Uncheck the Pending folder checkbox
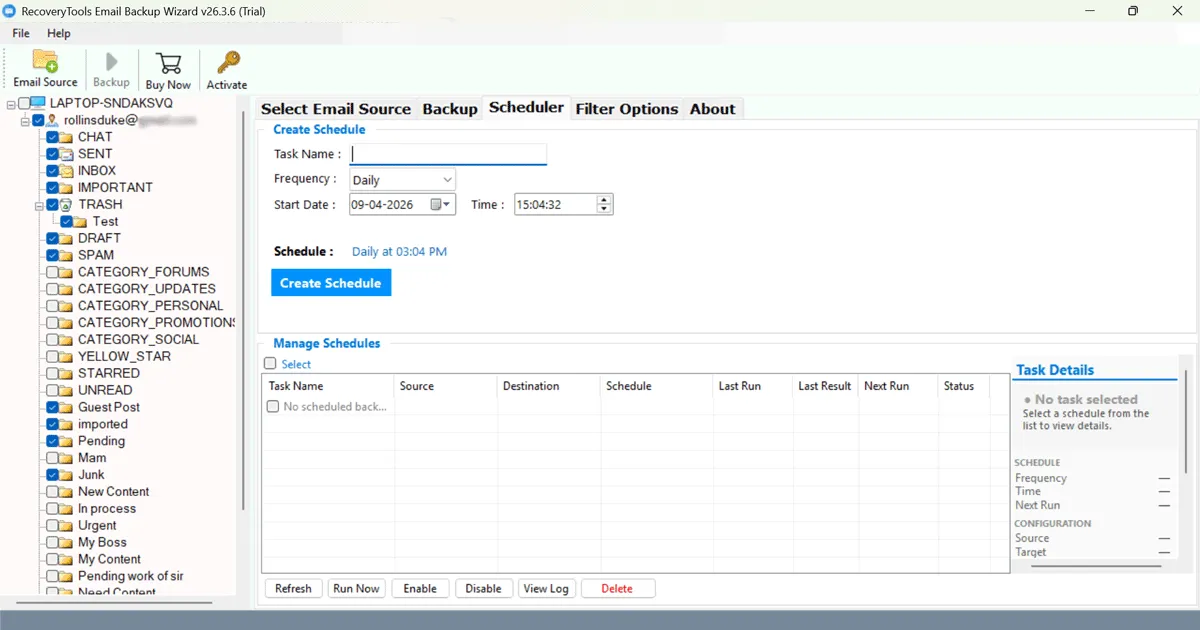This screenshot has width=1200, height=630. click(52, 441)
